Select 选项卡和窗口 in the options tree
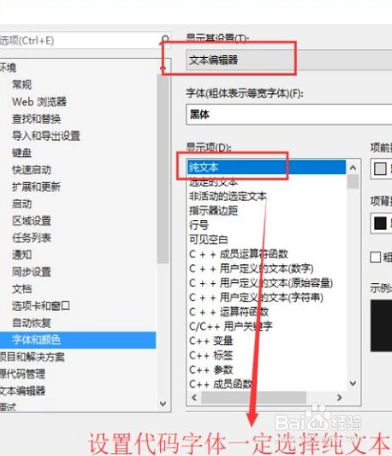Screen dimensions: 392x456 (x=41, y=306)
